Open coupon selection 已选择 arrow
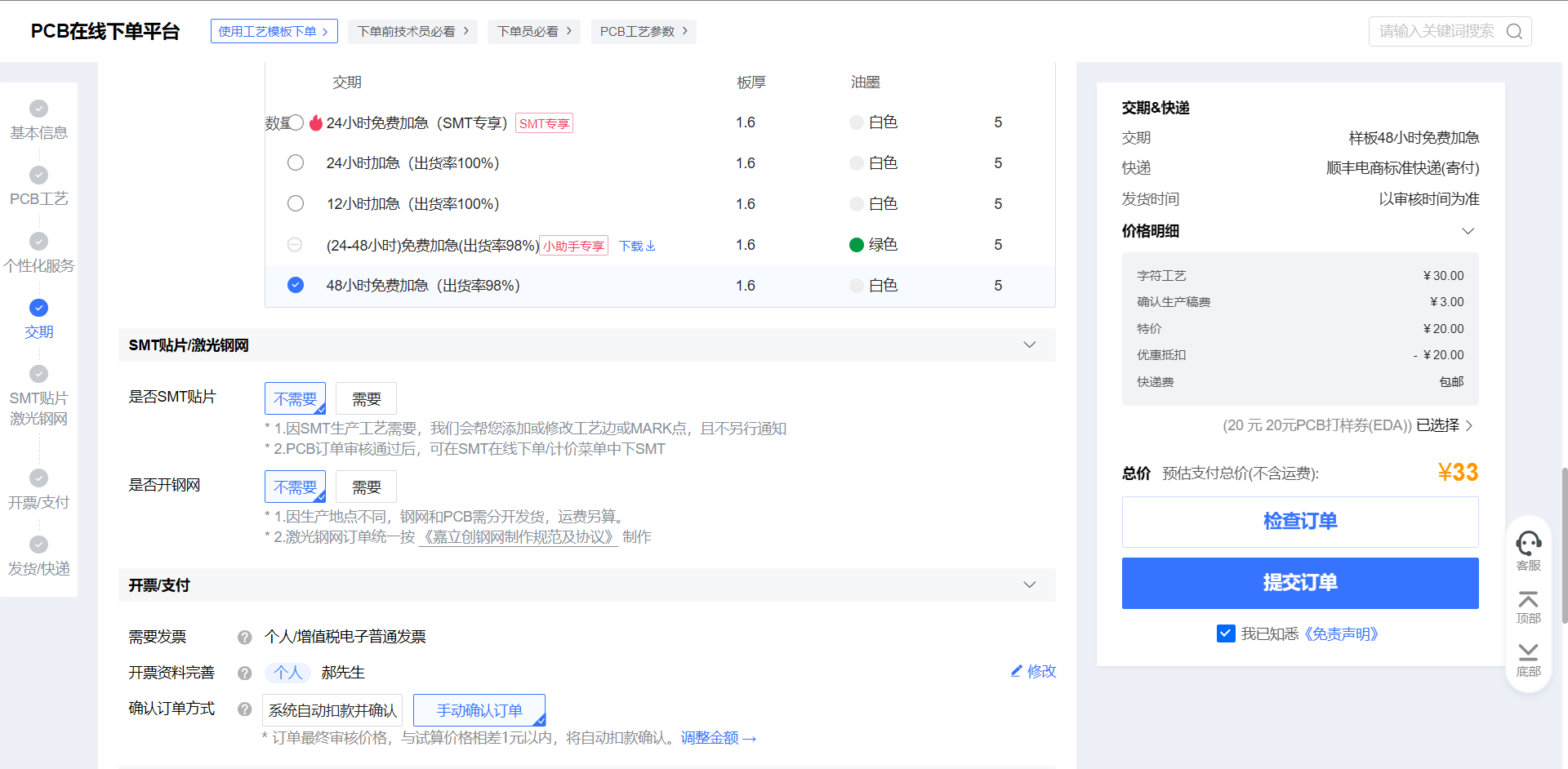Image resolution: width=1568 pixels, height=769 pixels. pos(1469,425)
